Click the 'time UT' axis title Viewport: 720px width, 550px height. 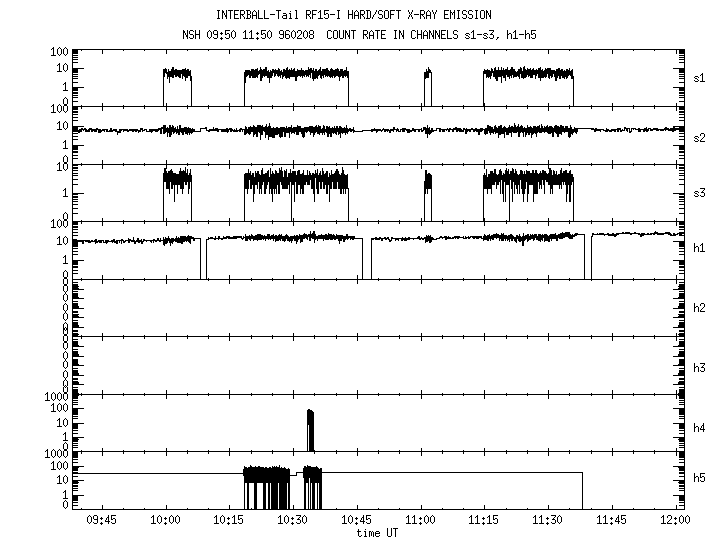pyautogui.click(x=377, y=533)
